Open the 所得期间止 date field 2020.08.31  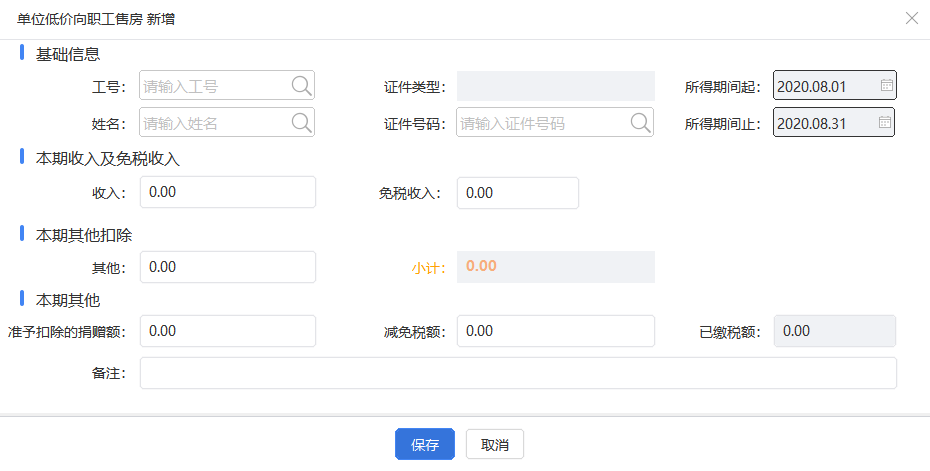(x=834, y=122)
